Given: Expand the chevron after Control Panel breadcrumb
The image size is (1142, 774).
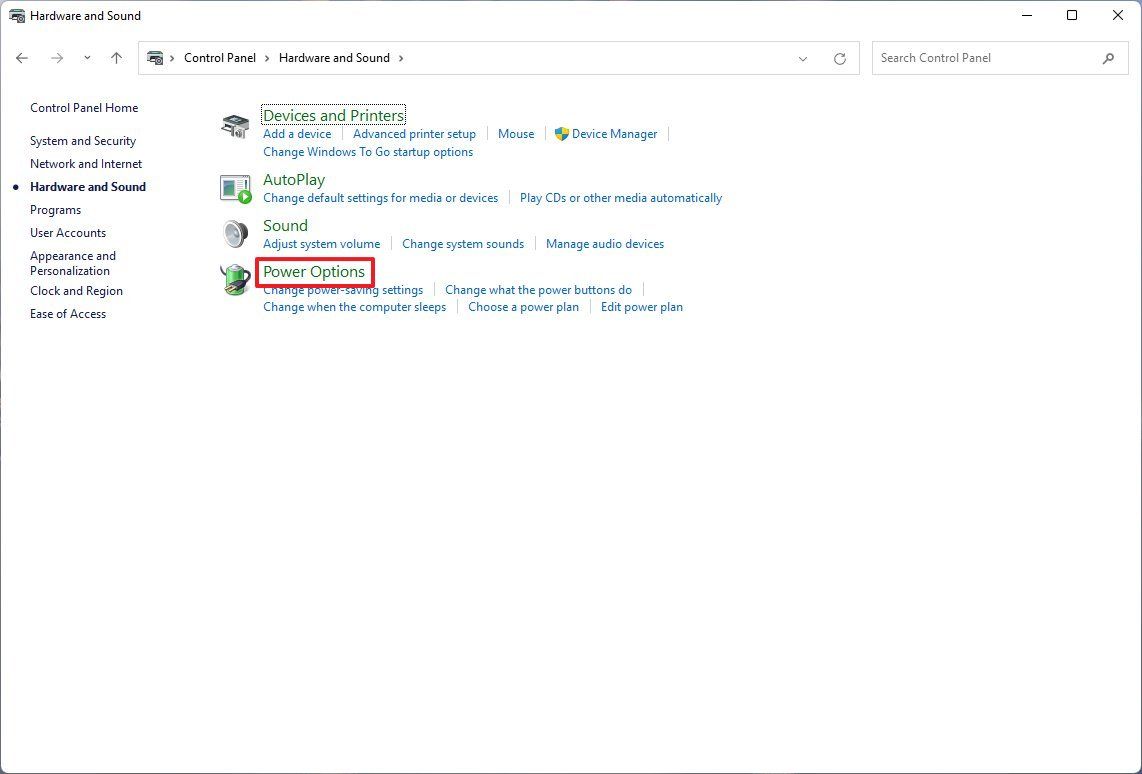Looking at the screenshot, I should (x=267, y=58).
